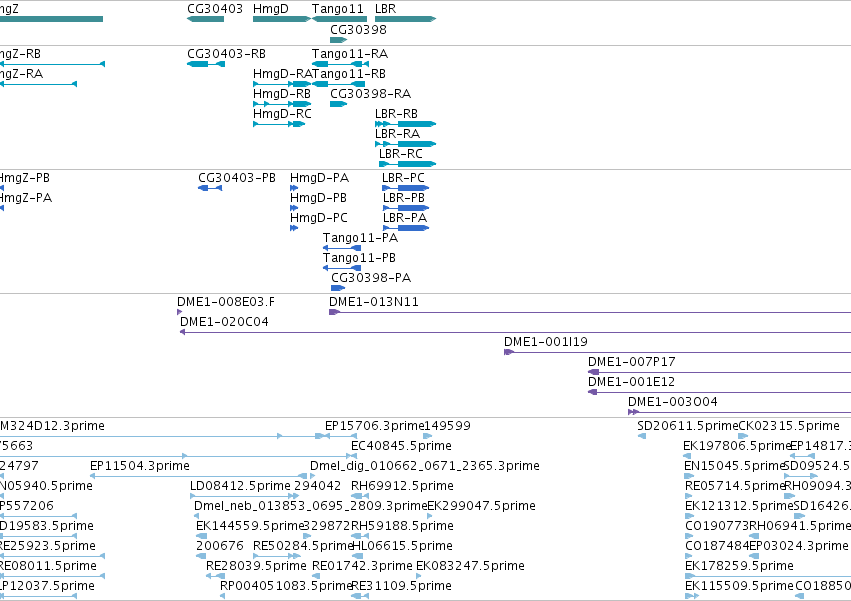Click the CG30403-PB protein label
The width and height of the screenshot is (851, 601).
[237, 178]
